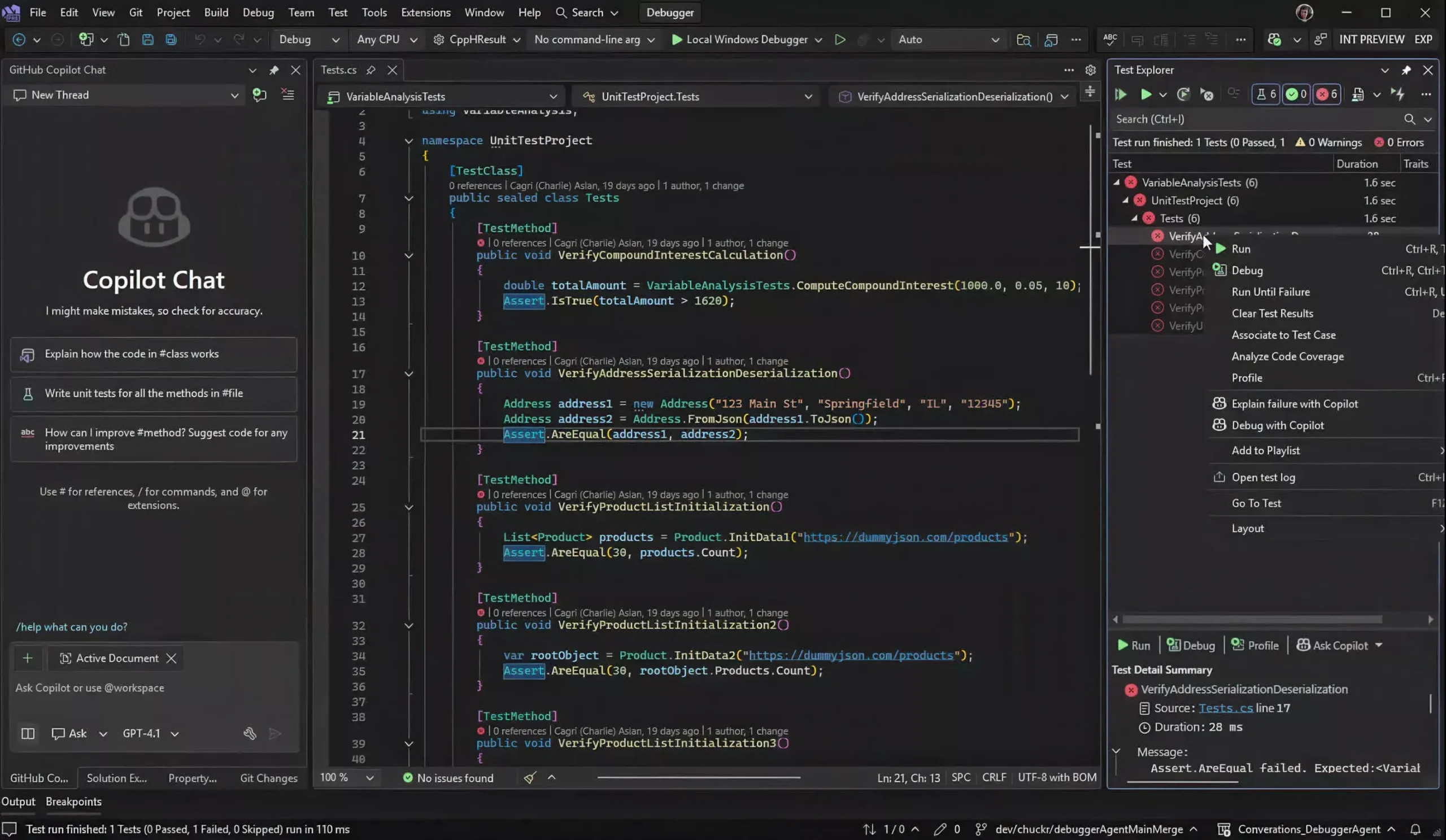Image resolution: width=1446 pixels, height=840 pixels.
Task: Pin the GitHub Copilot Chat panel
Action: click(275, 69)
